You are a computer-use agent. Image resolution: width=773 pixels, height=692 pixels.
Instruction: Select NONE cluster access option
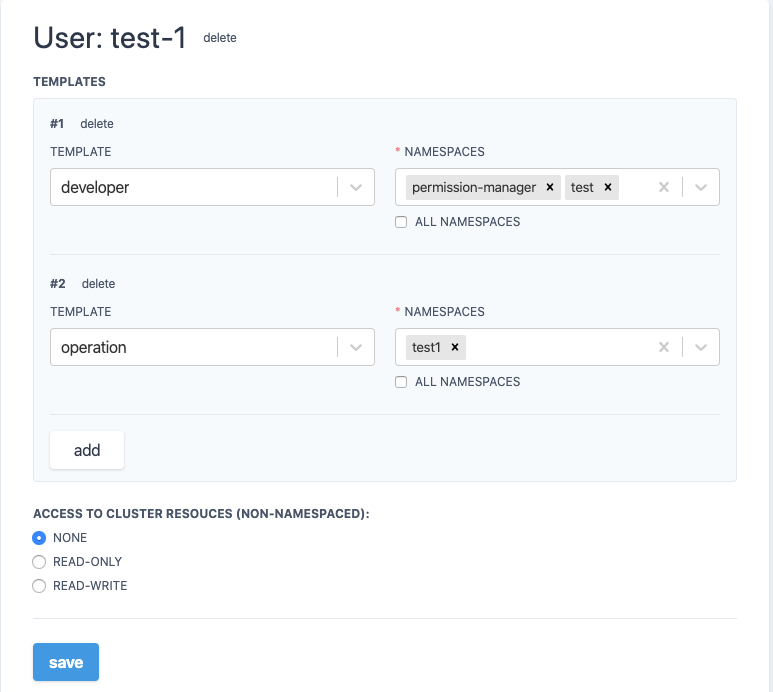pyautogui.click(x=40, y=538)
